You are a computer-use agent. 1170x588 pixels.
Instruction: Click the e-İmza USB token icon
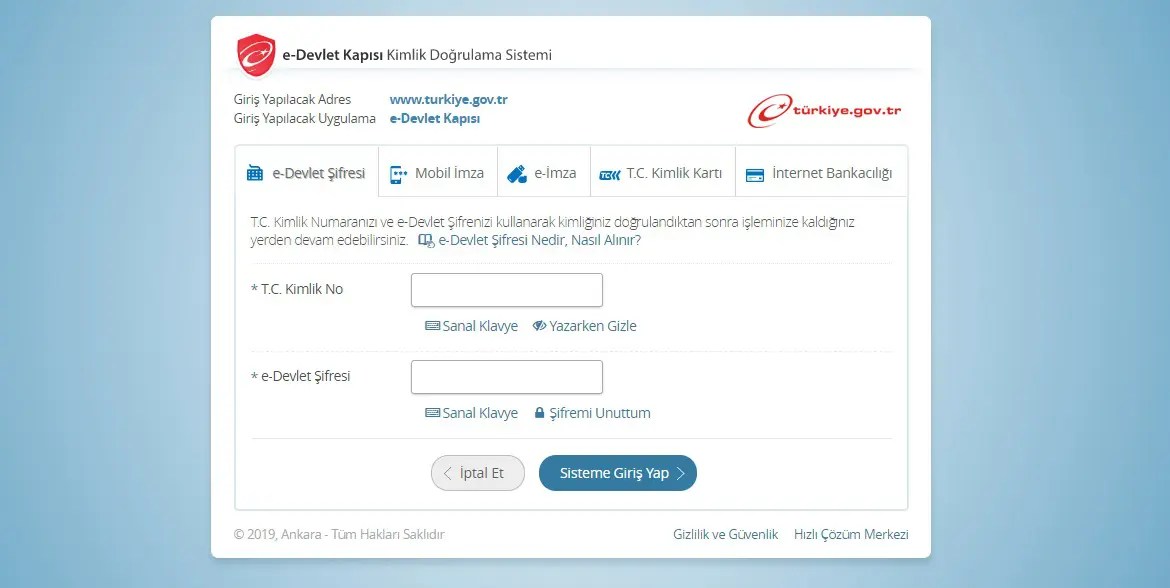517,174
